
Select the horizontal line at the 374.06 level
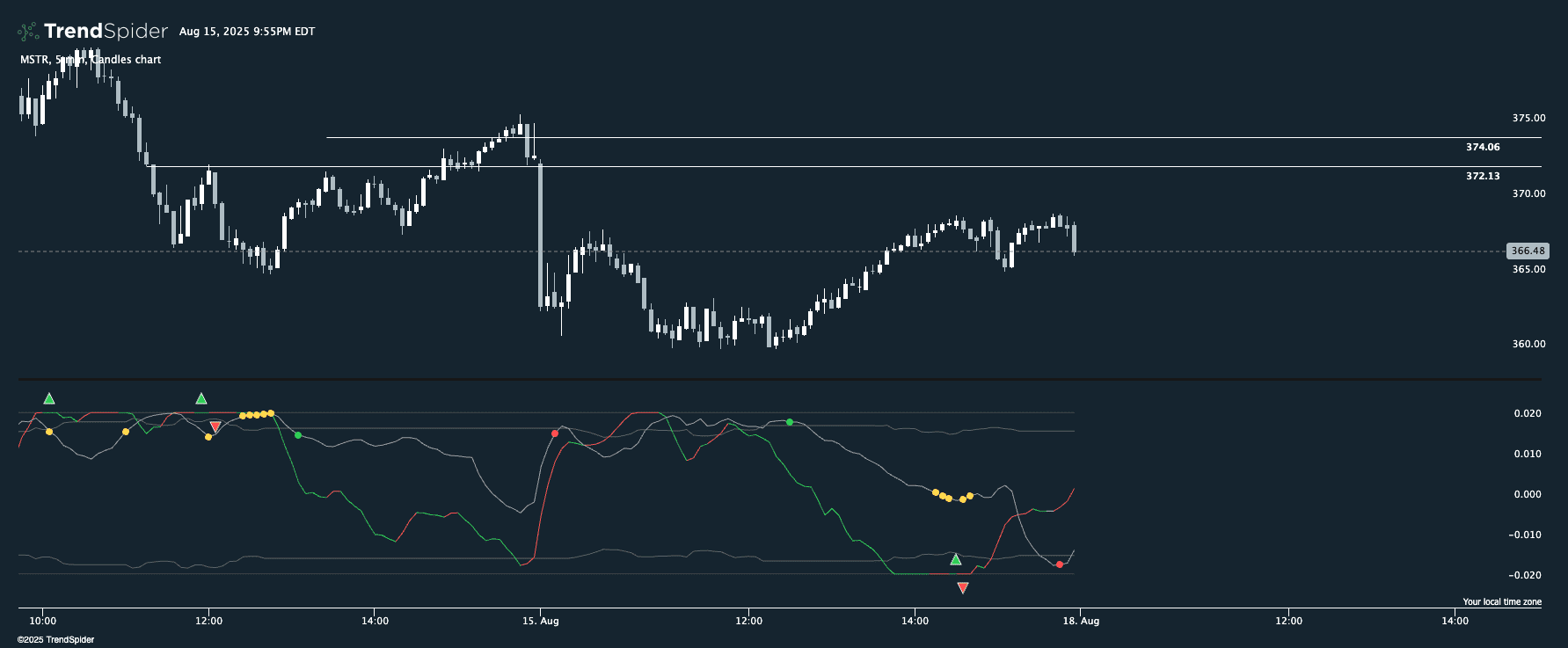tap(934, 137)
